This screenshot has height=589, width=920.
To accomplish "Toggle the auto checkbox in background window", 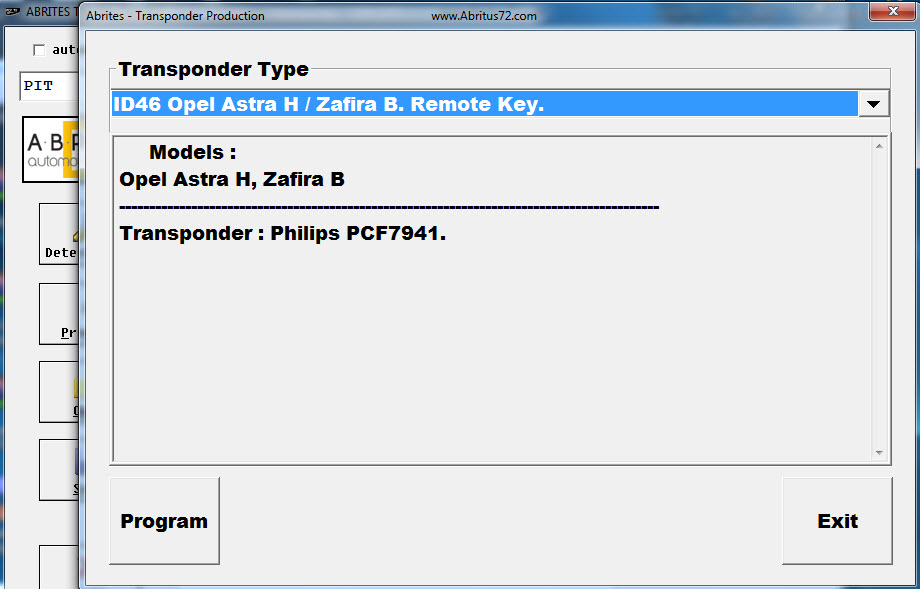I will pos(39,50).
